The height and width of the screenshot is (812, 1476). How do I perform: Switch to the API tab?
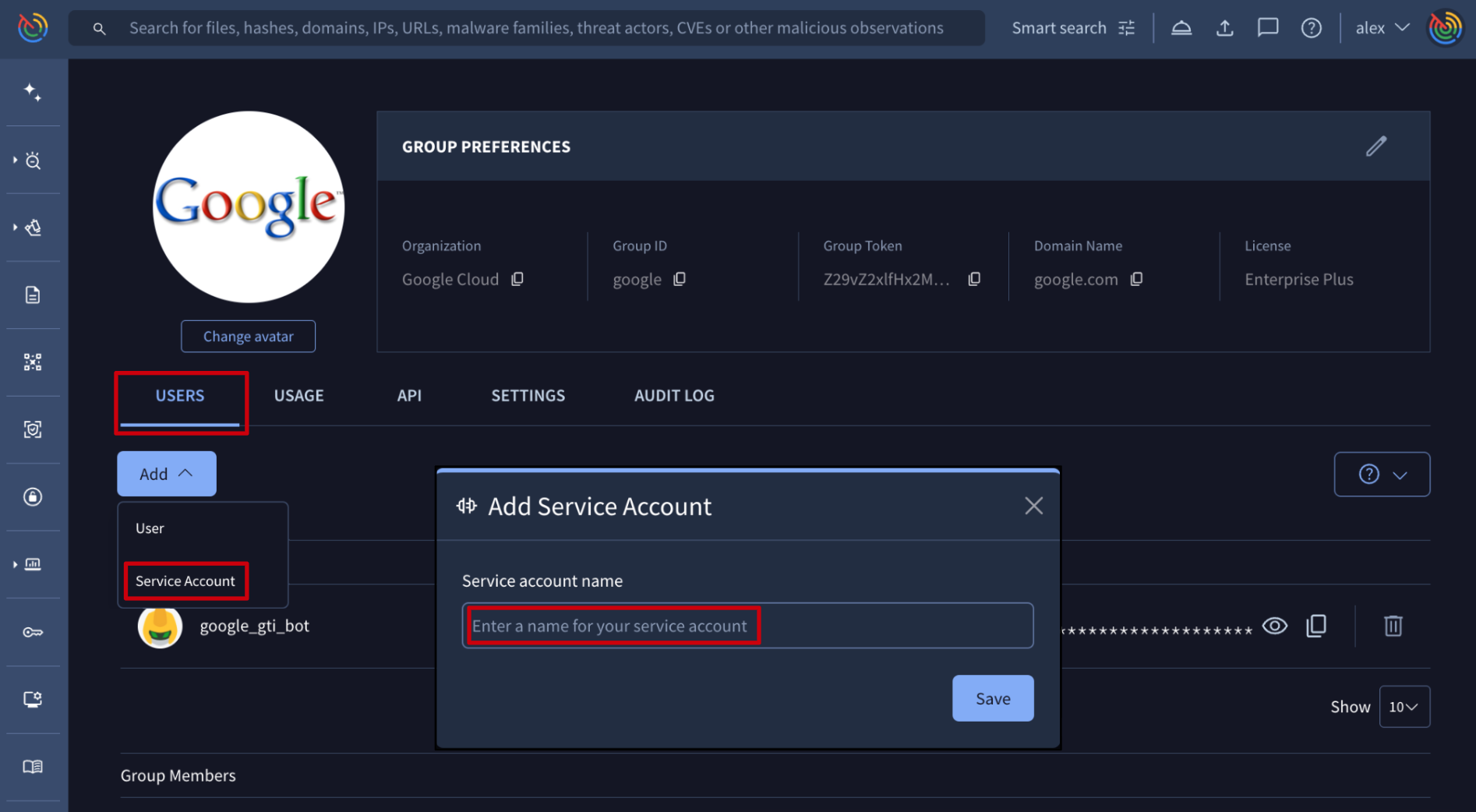tap(409, 396)
